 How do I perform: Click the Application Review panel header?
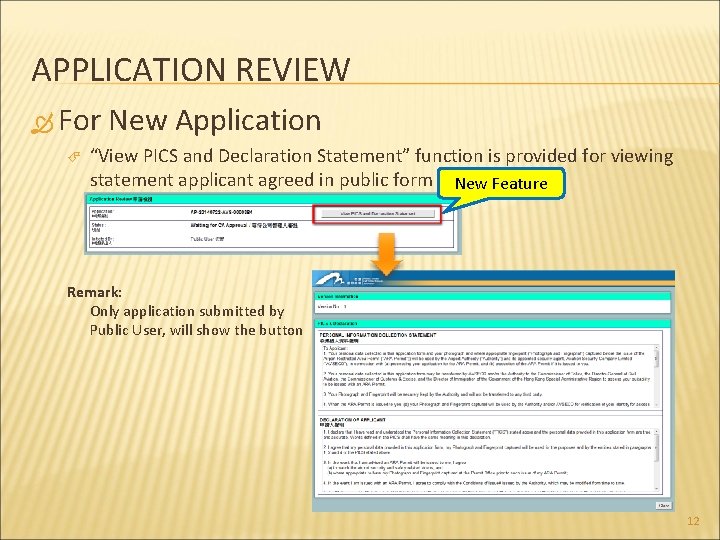click(273, 199)
